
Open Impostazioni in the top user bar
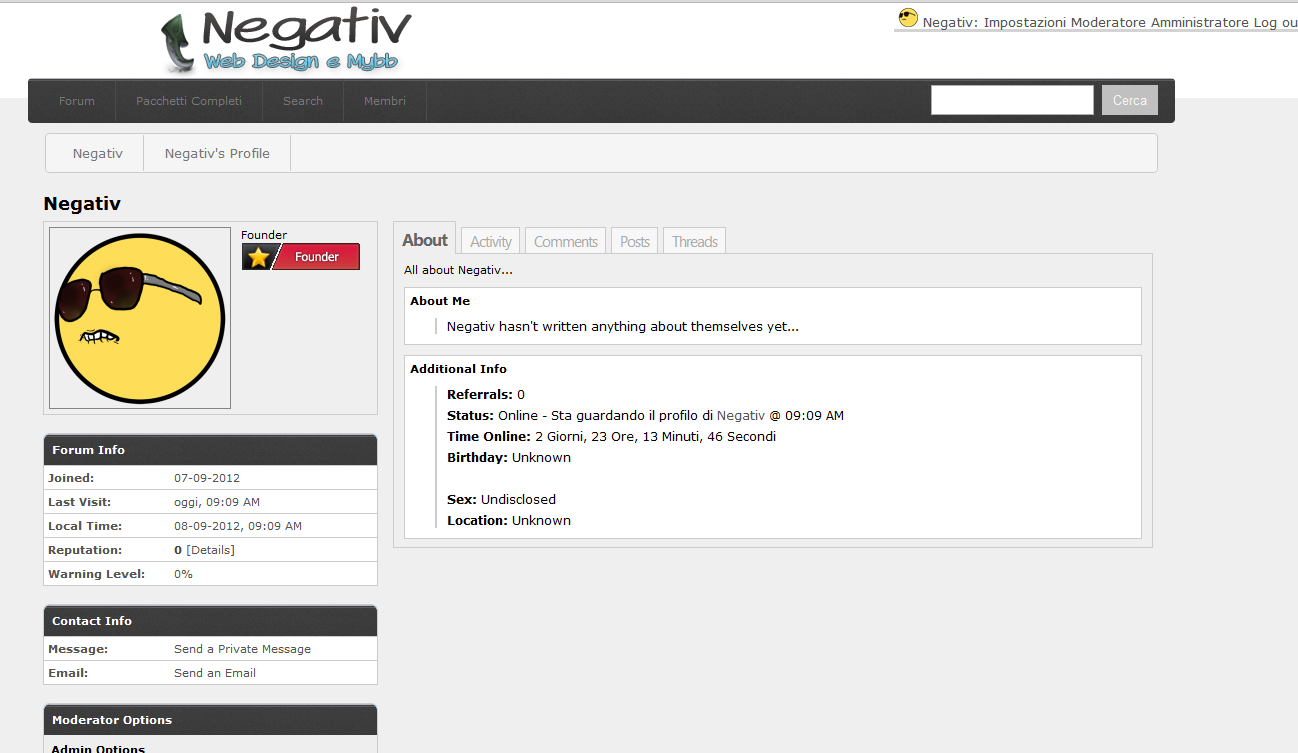1025,22
